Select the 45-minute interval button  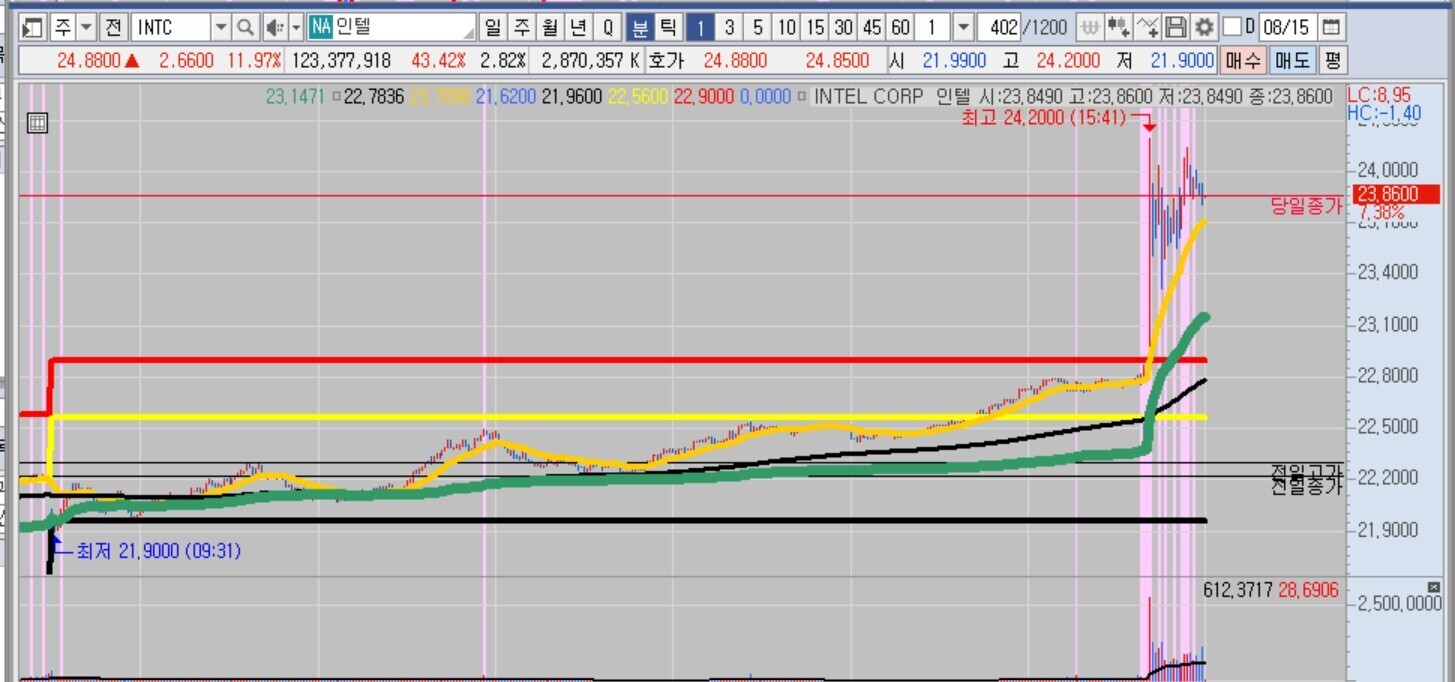(x=873, y=26)
